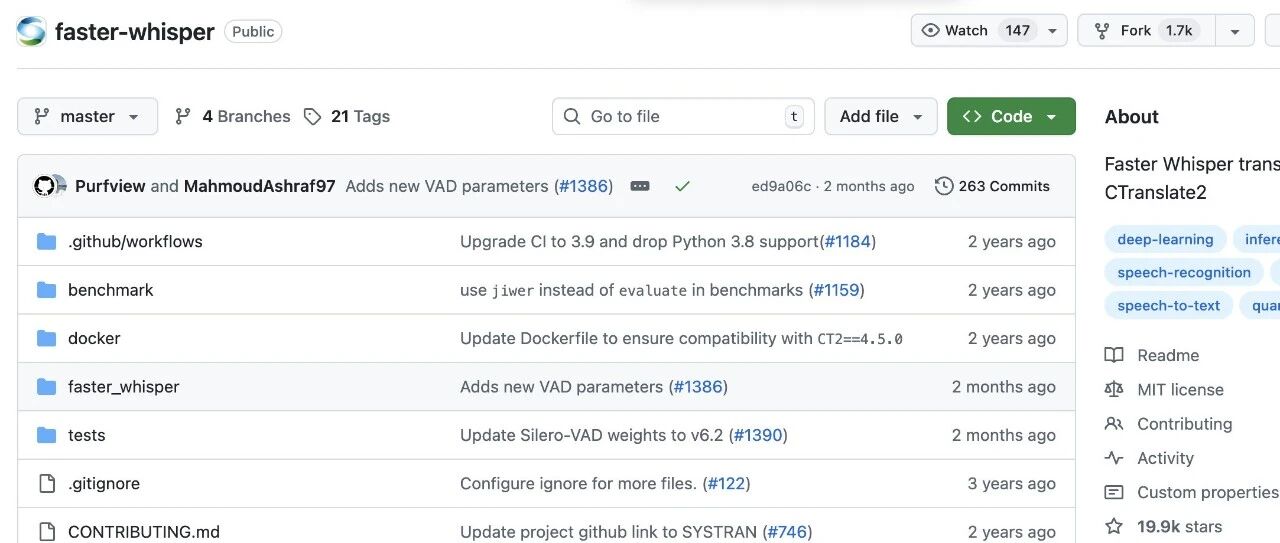Open the Readme book icon
This screenshot has width=1280, height=543.
1114,355
